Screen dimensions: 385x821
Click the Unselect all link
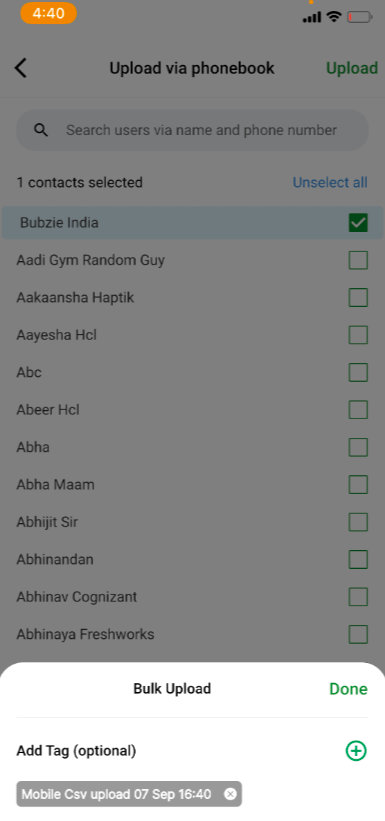pos(330,182)
